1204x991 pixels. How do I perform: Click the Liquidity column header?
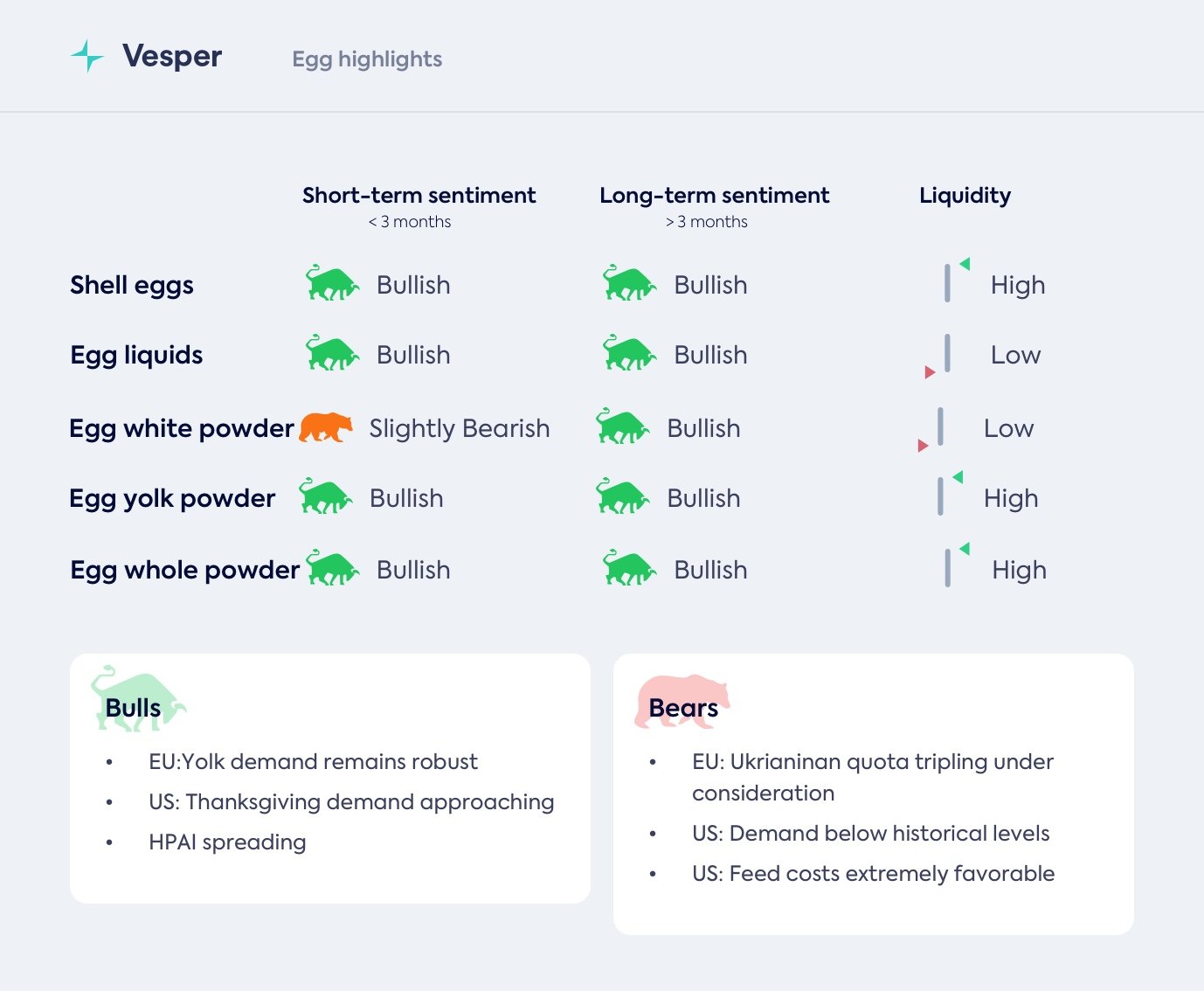tap(965, 196)
